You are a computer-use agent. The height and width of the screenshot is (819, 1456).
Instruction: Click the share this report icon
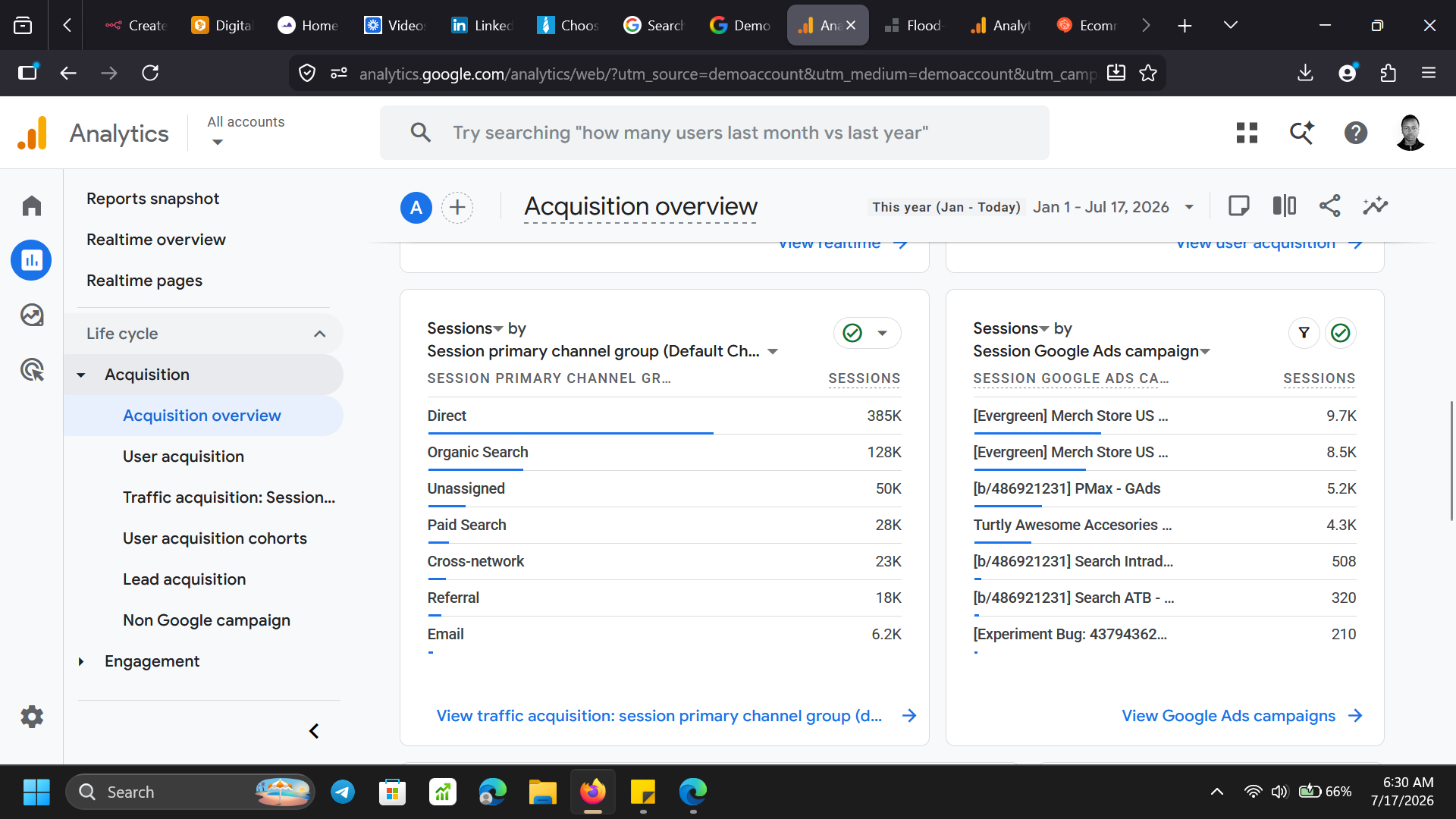(1330, 206)
